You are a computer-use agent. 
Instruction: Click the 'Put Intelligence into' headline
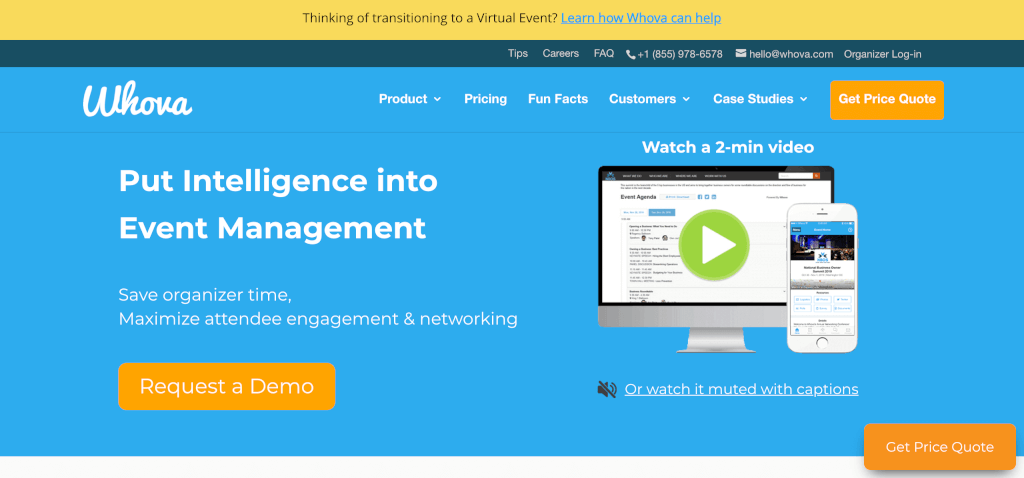pyautogui.click(x=278, y=181)
